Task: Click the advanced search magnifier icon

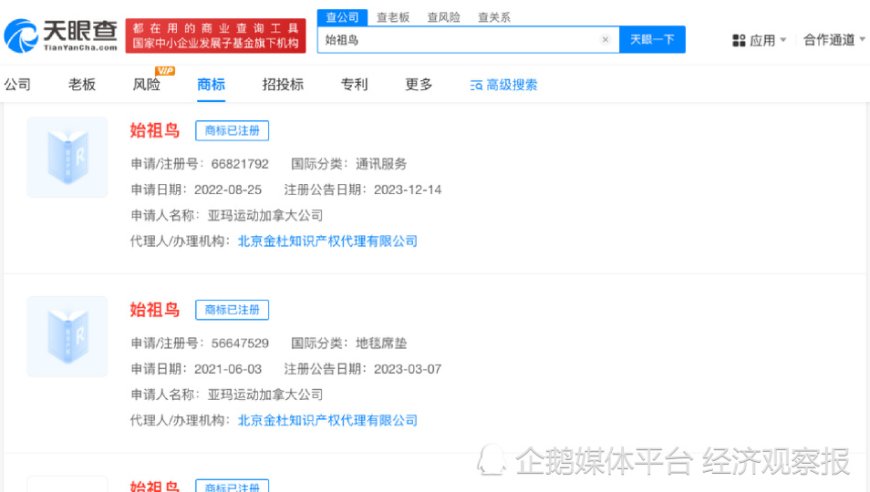Action: tap(476, 85)
